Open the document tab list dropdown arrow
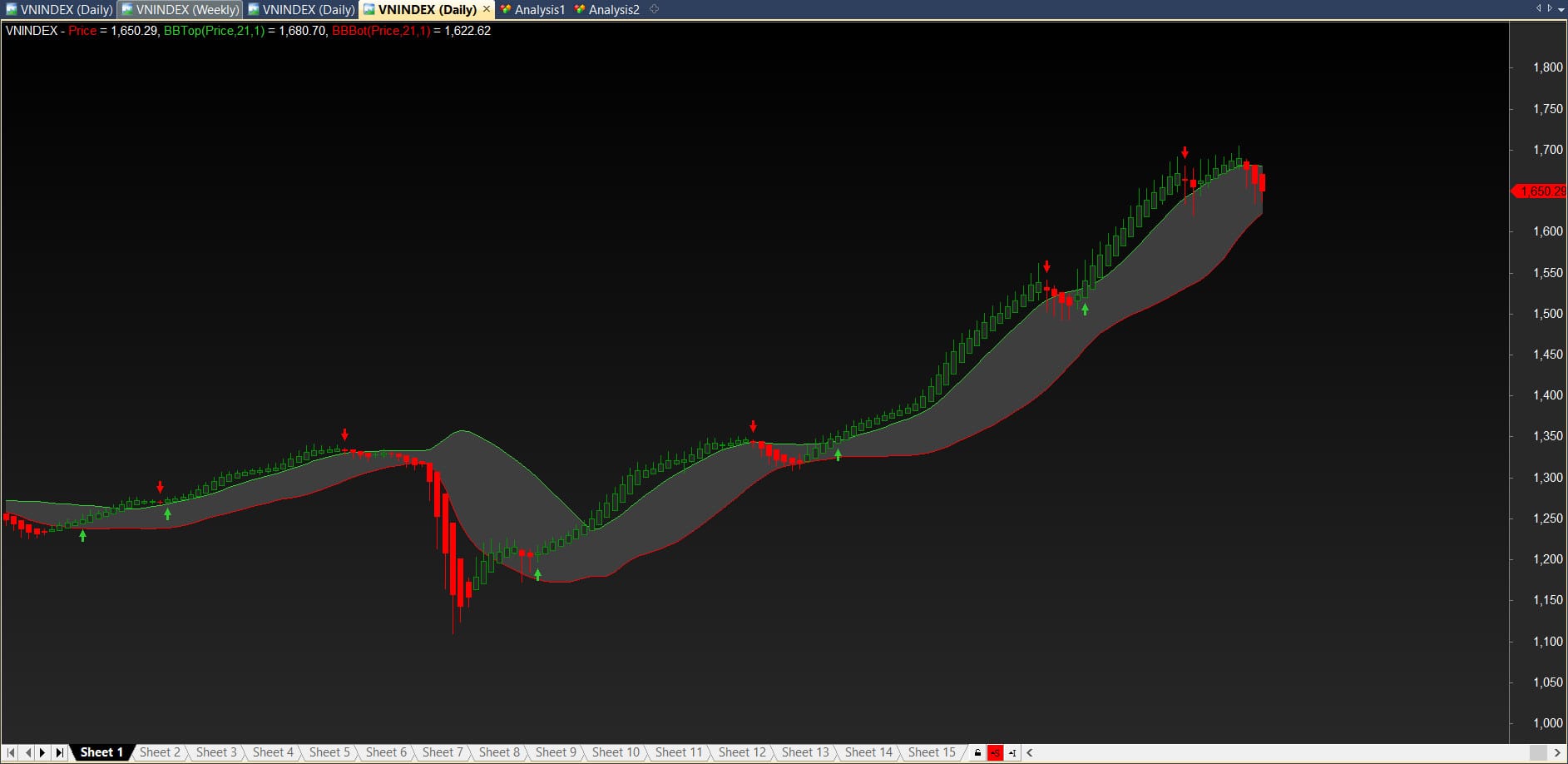The height and width of the screenshot is (764, 1568). tap(1561, 8)
